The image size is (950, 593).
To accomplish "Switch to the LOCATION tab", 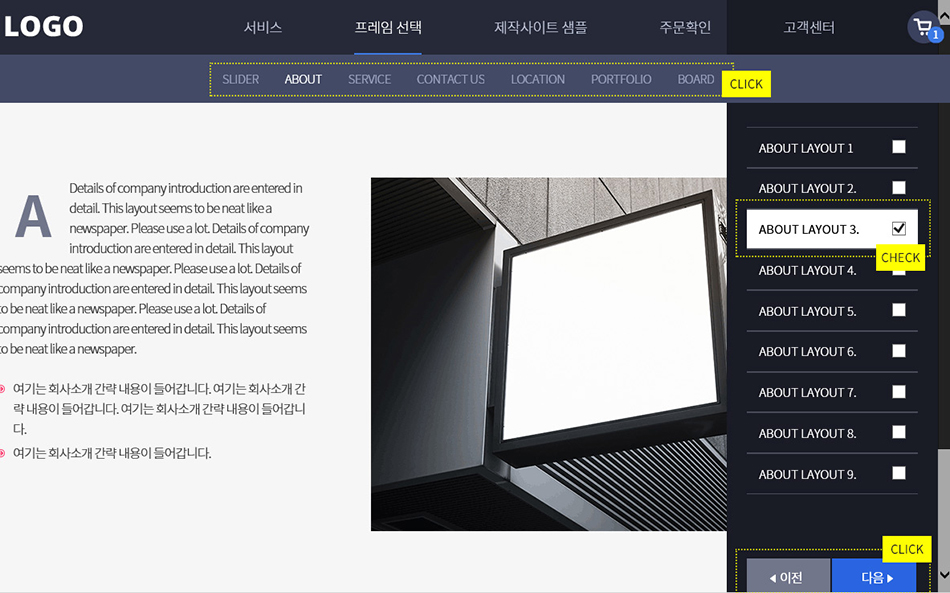I will click(538, 79).
